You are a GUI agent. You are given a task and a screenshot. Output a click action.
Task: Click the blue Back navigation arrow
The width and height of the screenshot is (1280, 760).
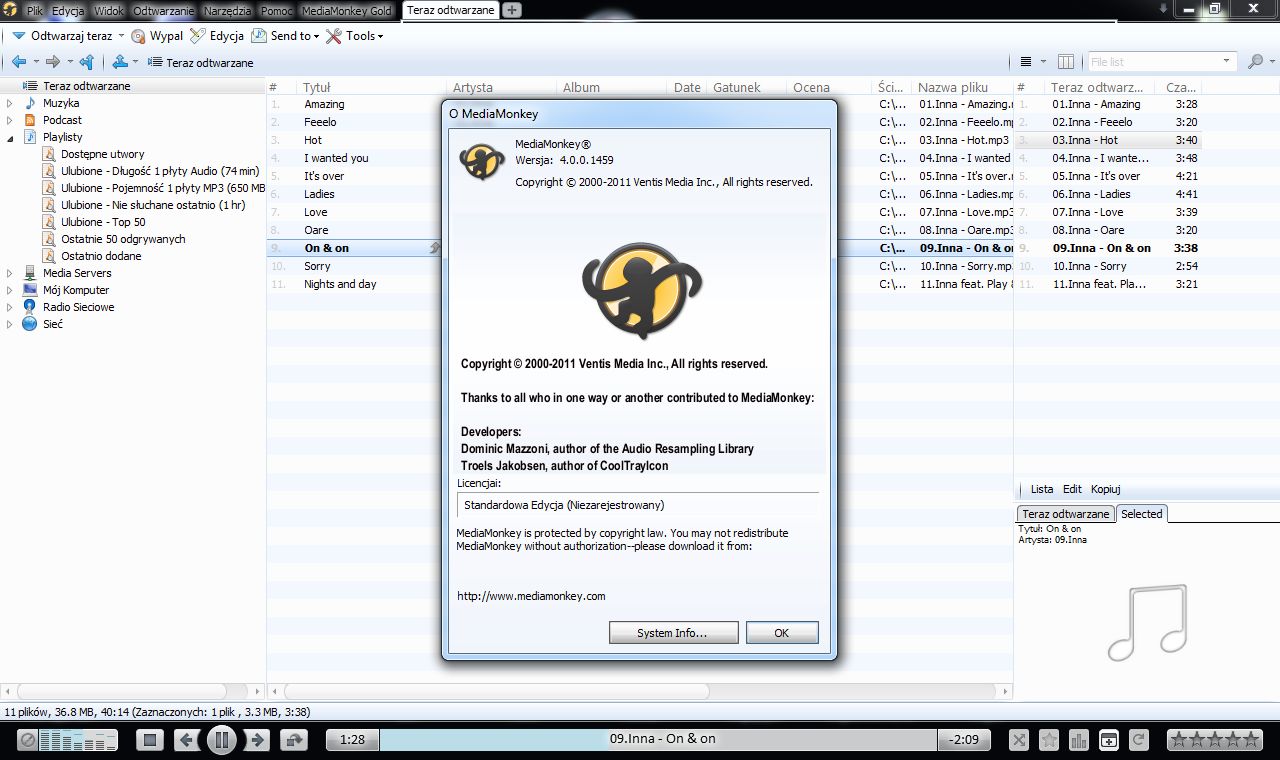[x=18, y=62]
